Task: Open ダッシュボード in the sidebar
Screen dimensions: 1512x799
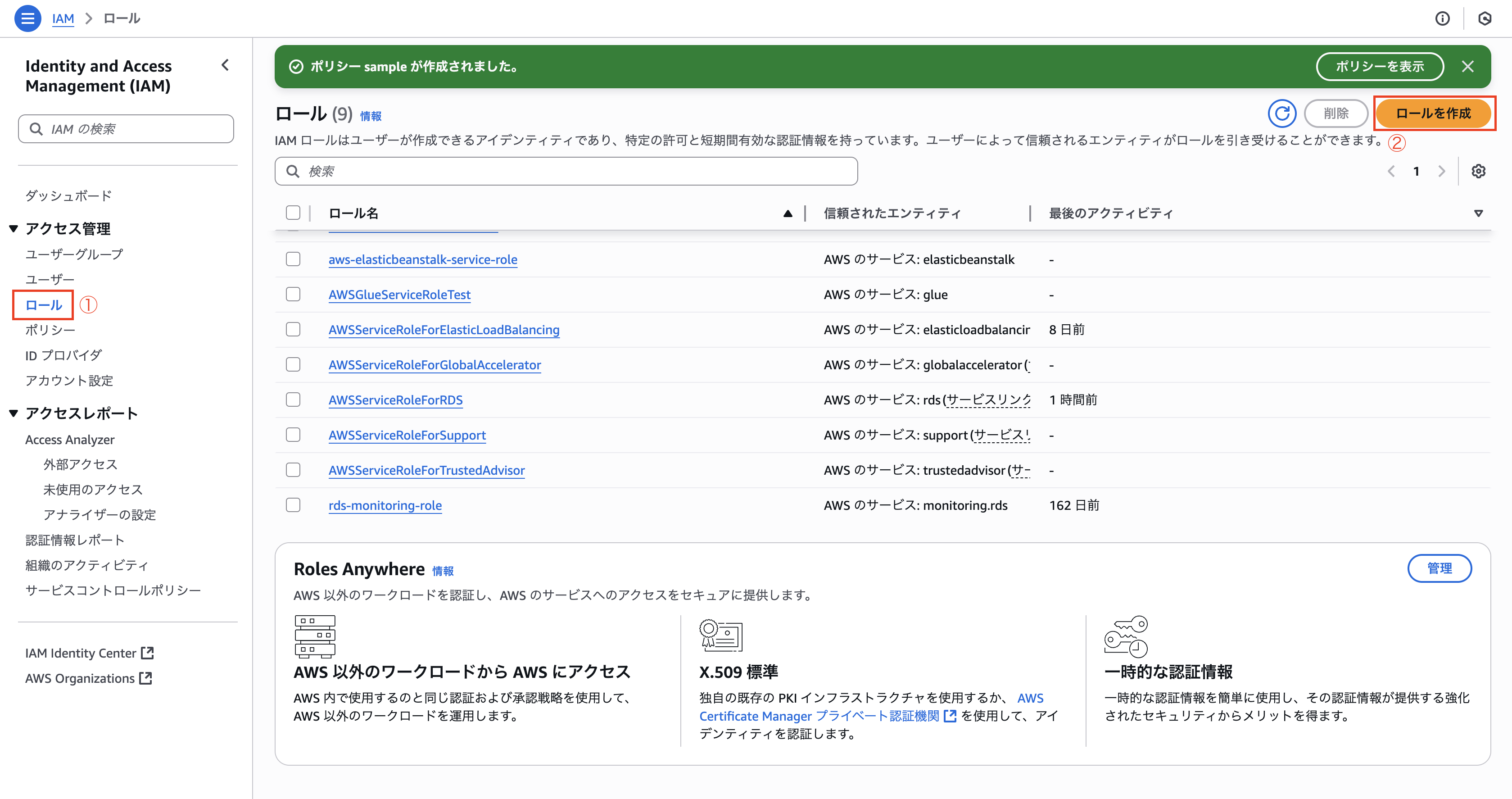Action: [69, 195]
